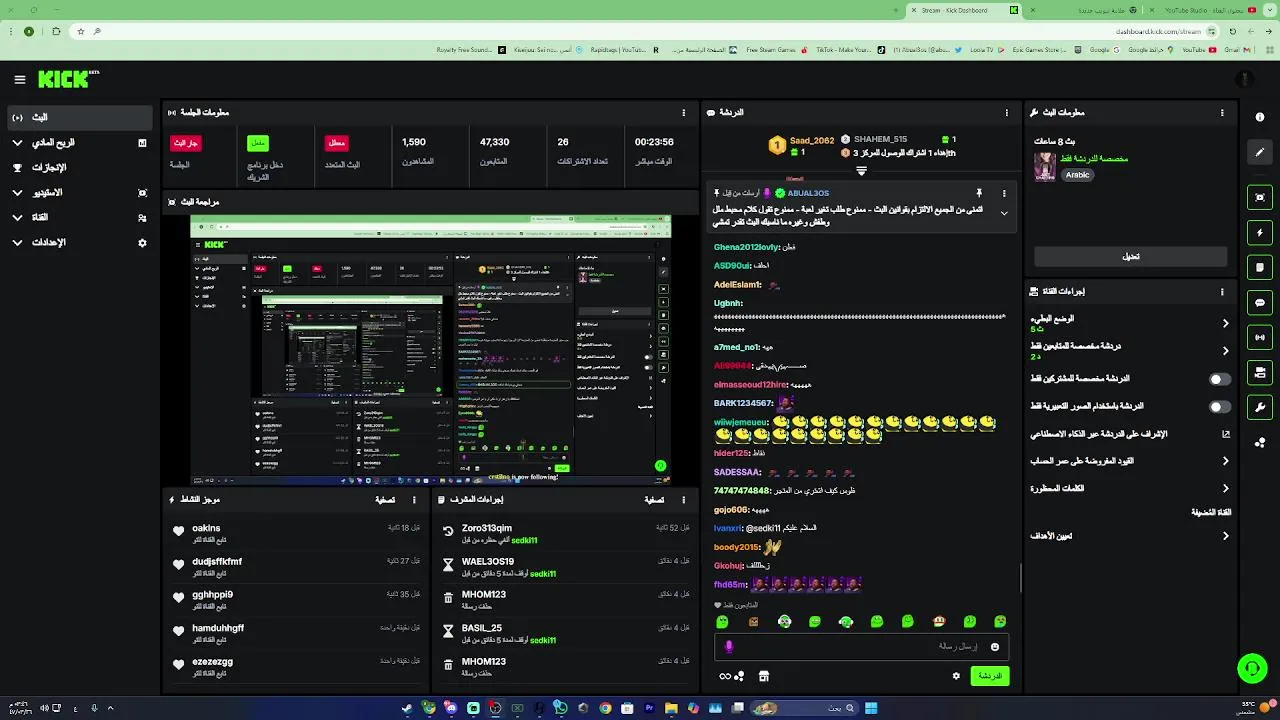Click the KICK logo

coord(68,79)
